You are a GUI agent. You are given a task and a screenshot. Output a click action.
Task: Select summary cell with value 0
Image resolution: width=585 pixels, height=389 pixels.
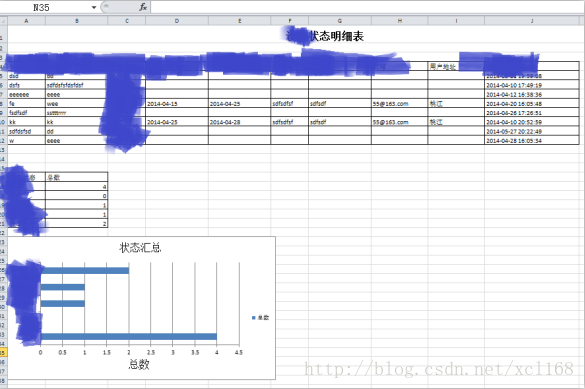tap(76, 196)
